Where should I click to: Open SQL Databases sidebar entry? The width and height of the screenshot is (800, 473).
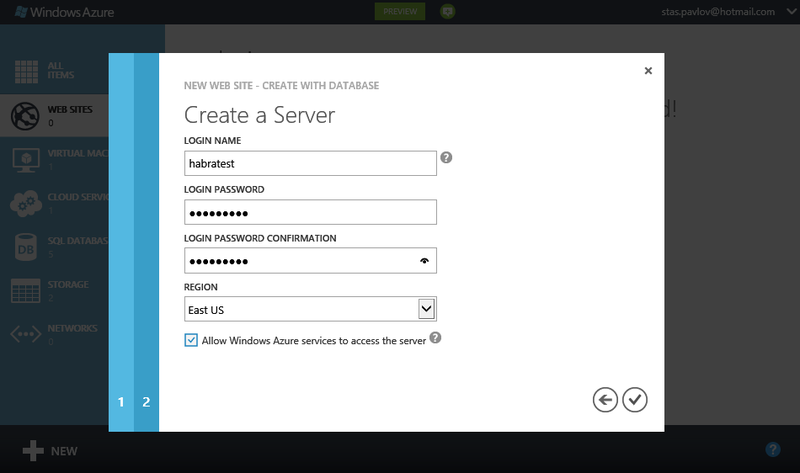55,247
